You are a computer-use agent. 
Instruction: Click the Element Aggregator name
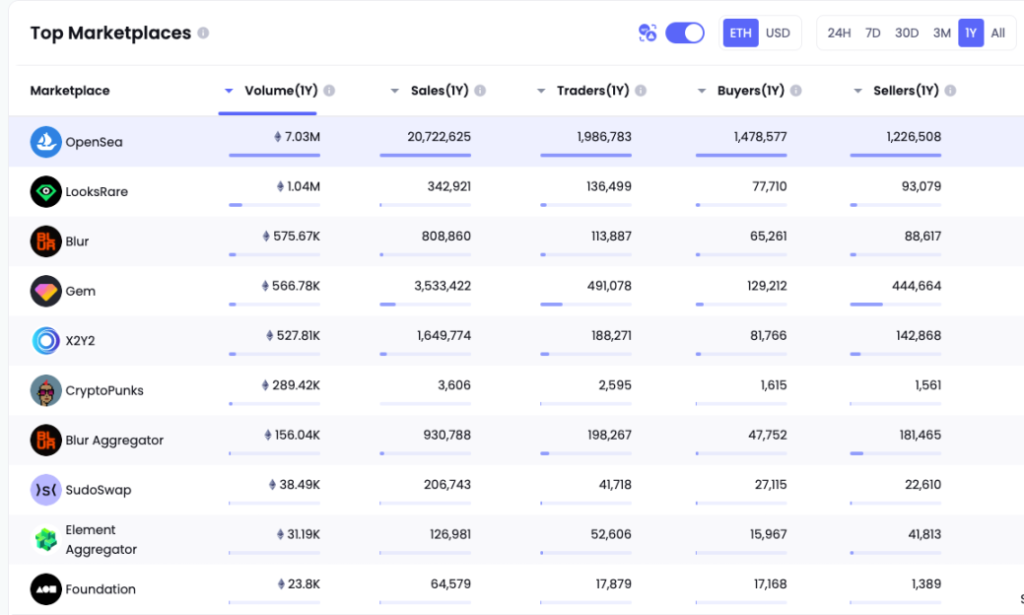(x=101, y=539)
